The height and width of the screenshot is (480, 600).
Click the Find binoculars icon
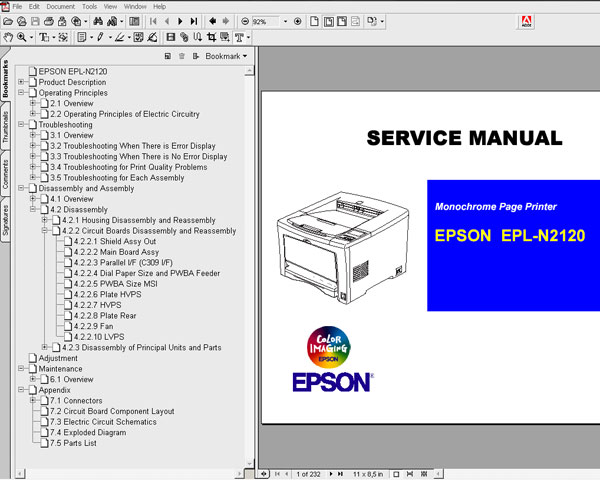(x=98, y=21)
